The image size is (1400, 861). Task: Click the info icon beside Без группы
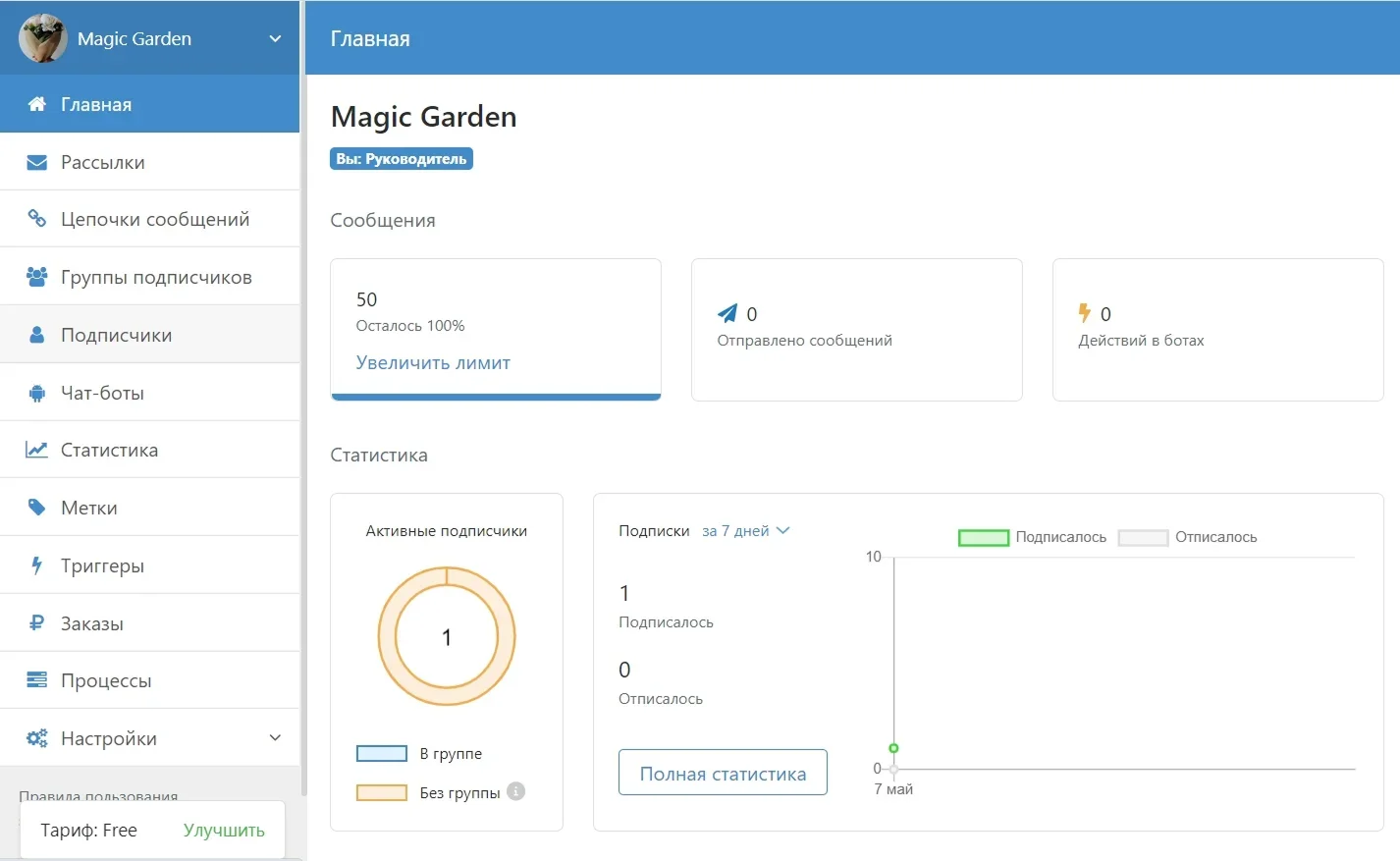pos(516,791)
